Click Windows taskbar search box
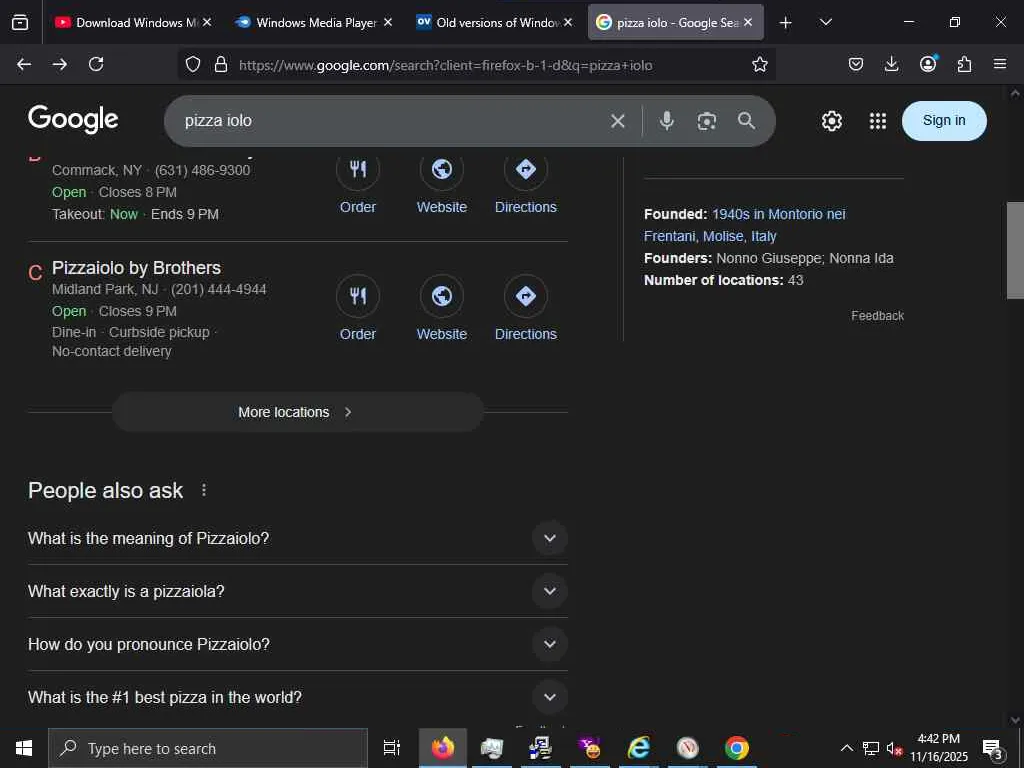Viewport: 1024px width, 768px height. pyautogui.click(x=208, y=748)
